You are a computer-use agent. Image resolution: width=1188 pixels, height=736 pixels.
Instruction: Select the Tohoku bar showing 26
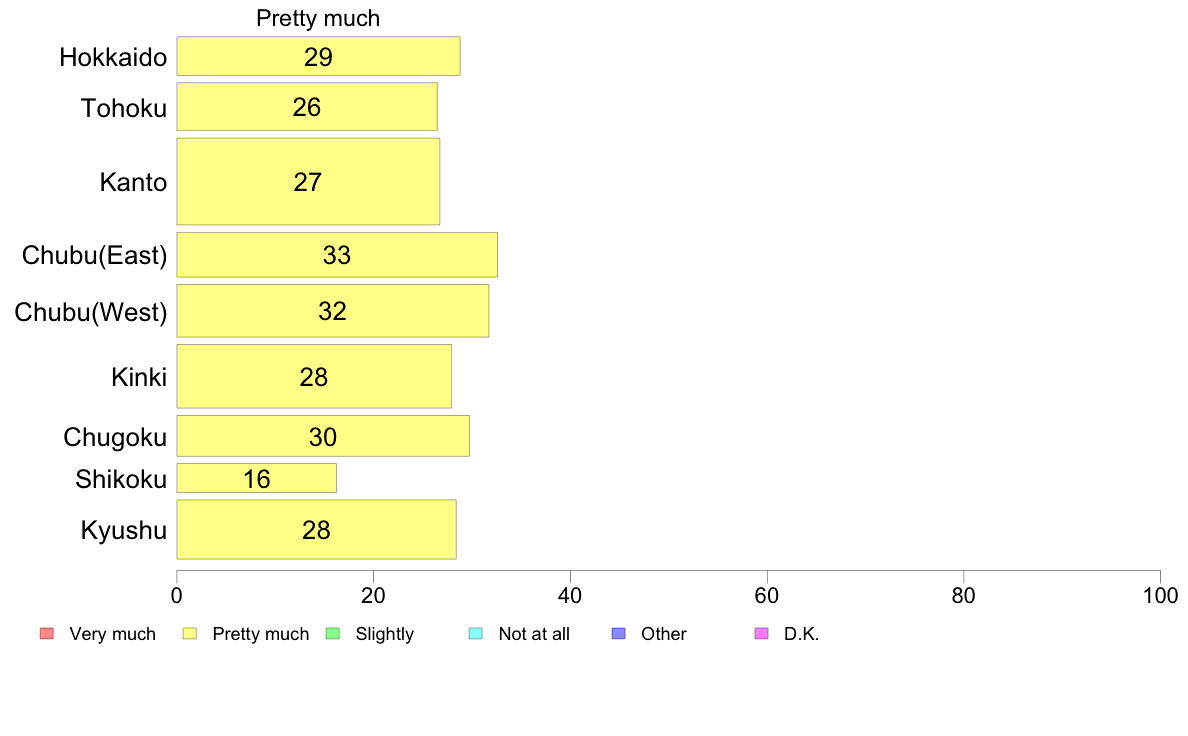(x=307, y=107)
